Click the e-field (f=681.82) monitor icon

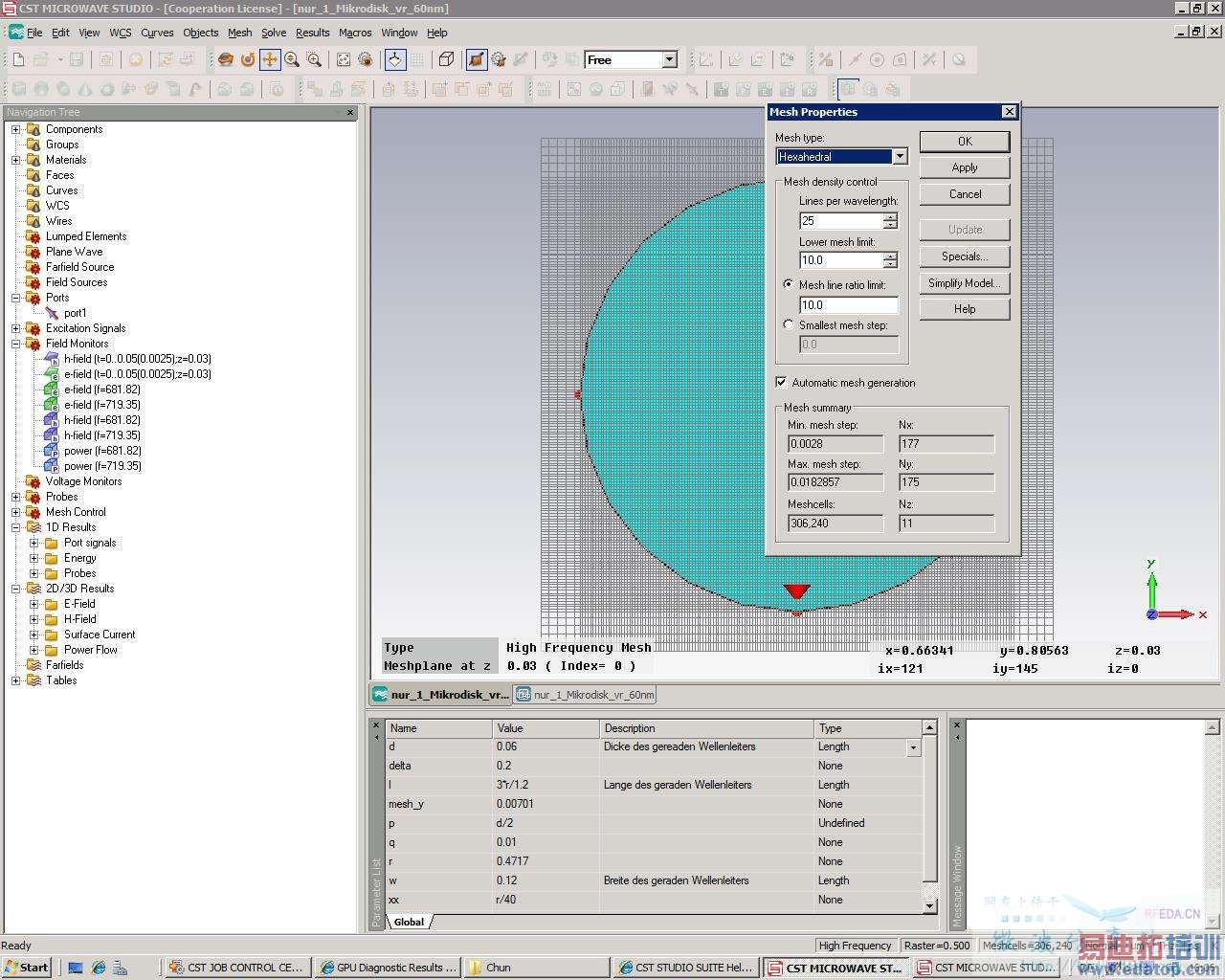pyautogui.click(x=52, y=390)
